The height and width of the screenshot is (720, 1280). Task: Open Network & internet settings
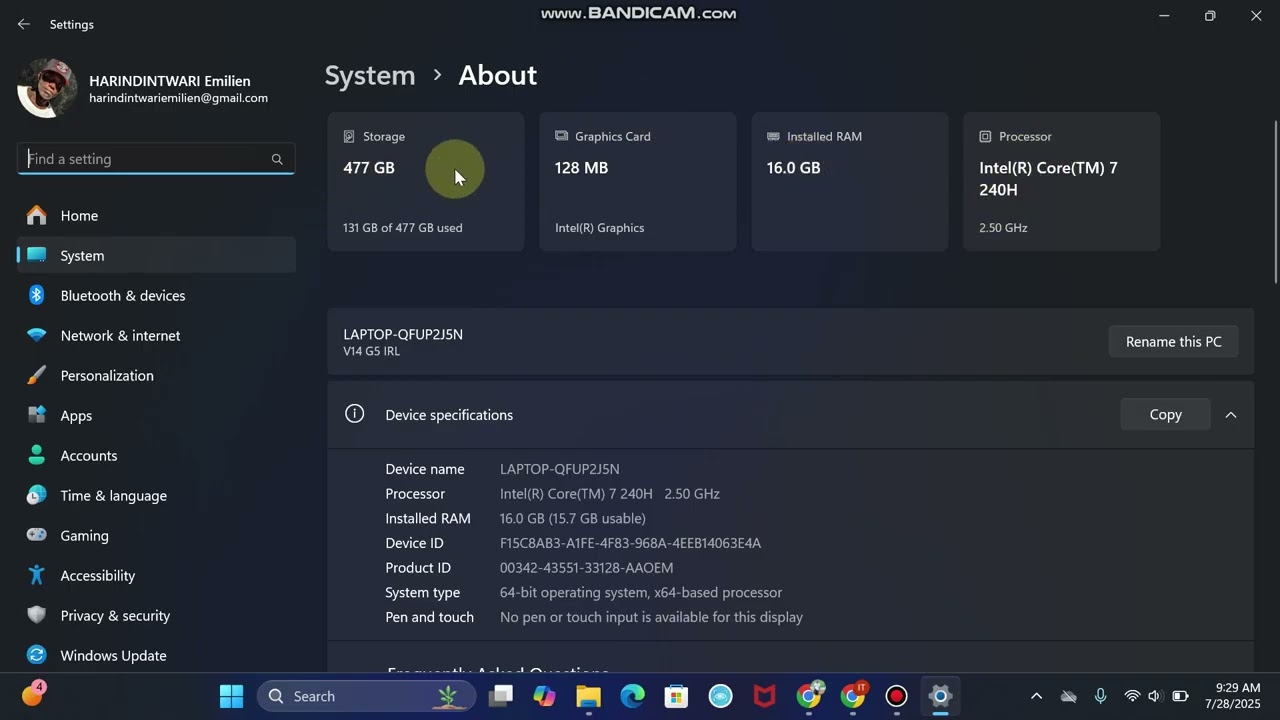coord(156,336)
